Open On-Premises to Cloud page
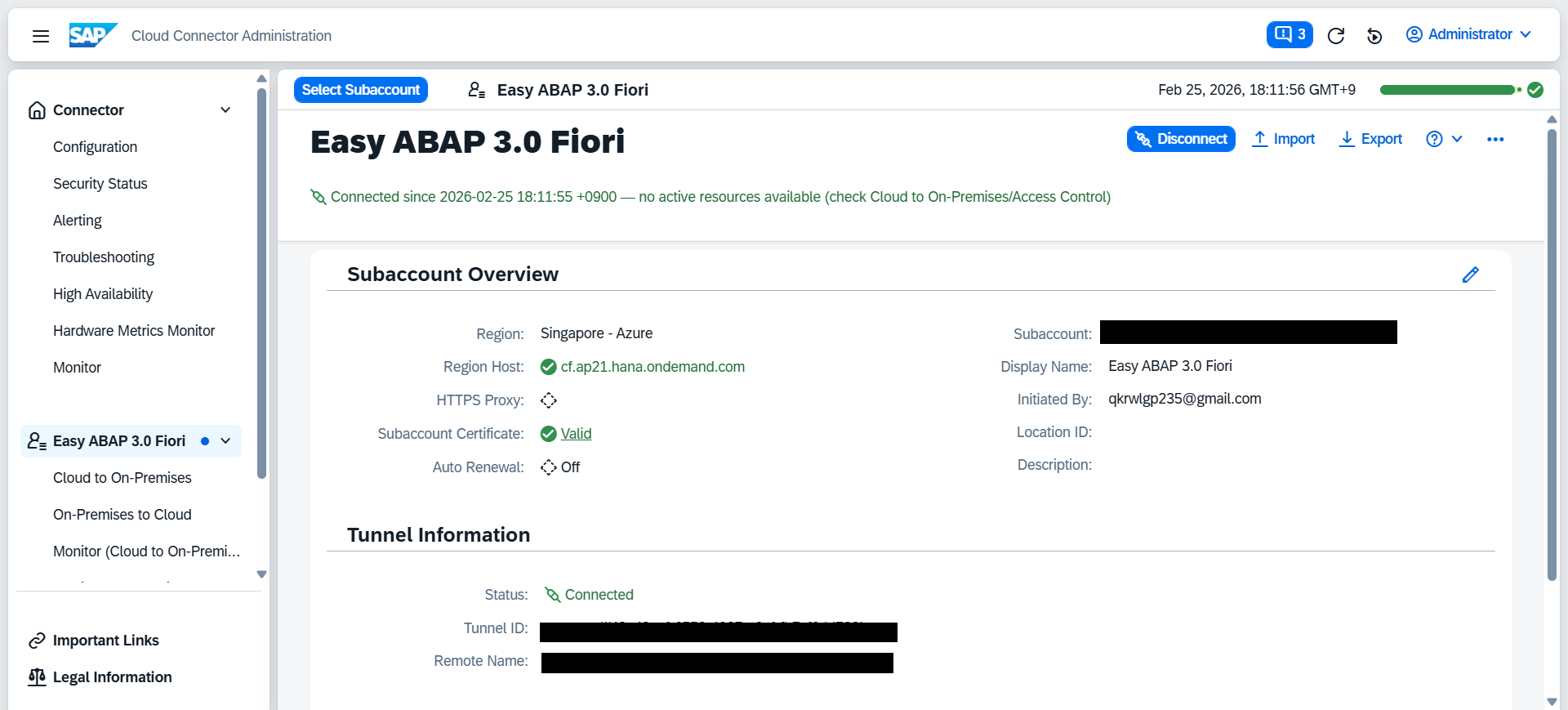Screen dimensions: 1568x710 122,515
